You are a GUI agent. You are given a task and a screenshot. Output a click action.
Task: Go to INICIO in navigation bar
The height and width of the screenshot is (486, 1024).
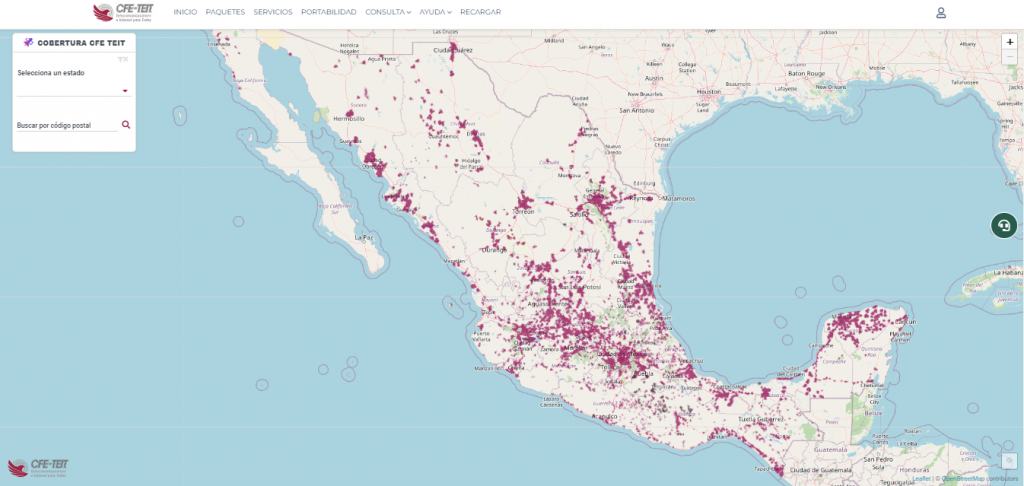[185, 12]
